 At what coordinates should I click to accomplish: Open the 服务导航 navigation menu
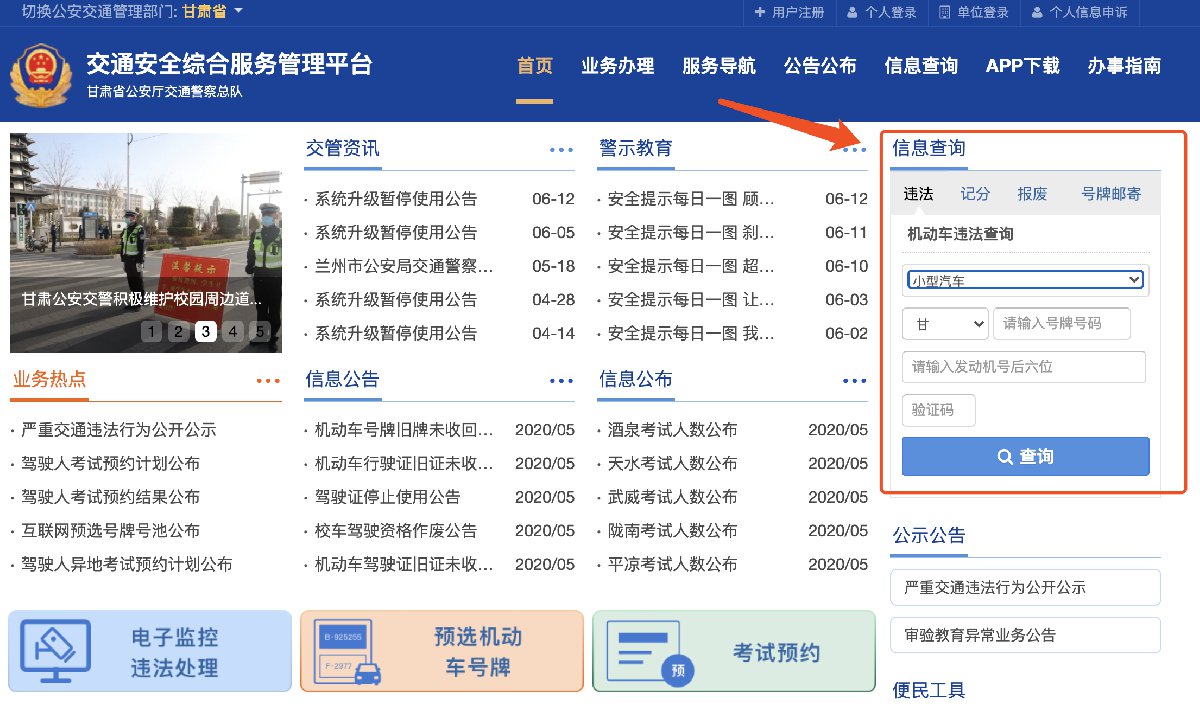point(719,66)
